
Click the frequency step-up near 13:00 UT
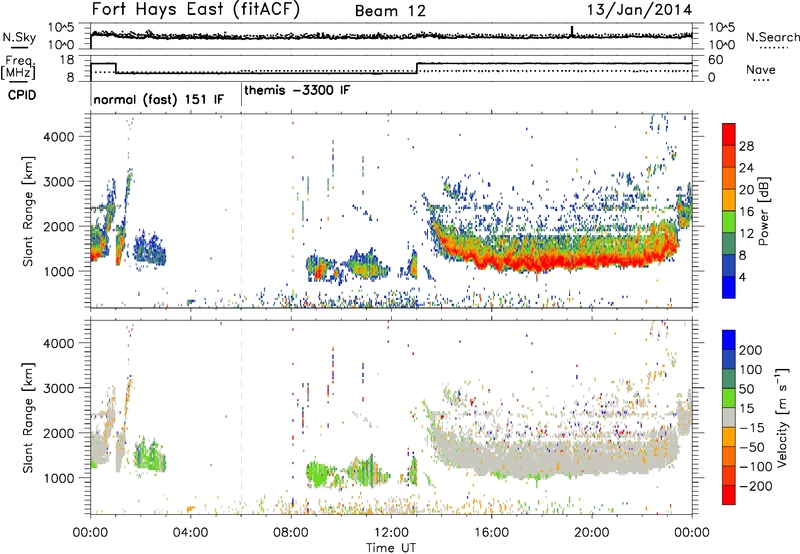point(417,68)
